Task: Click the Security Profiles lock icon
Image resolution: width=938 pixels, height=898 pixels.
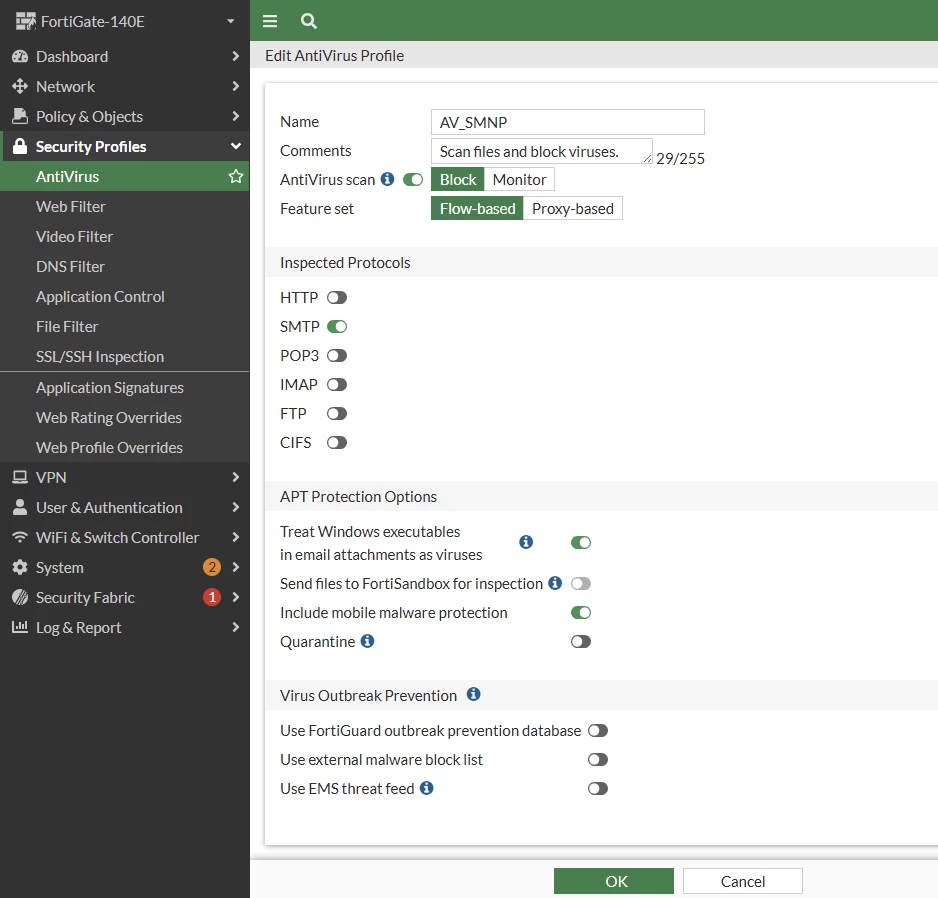Action: 20,146
